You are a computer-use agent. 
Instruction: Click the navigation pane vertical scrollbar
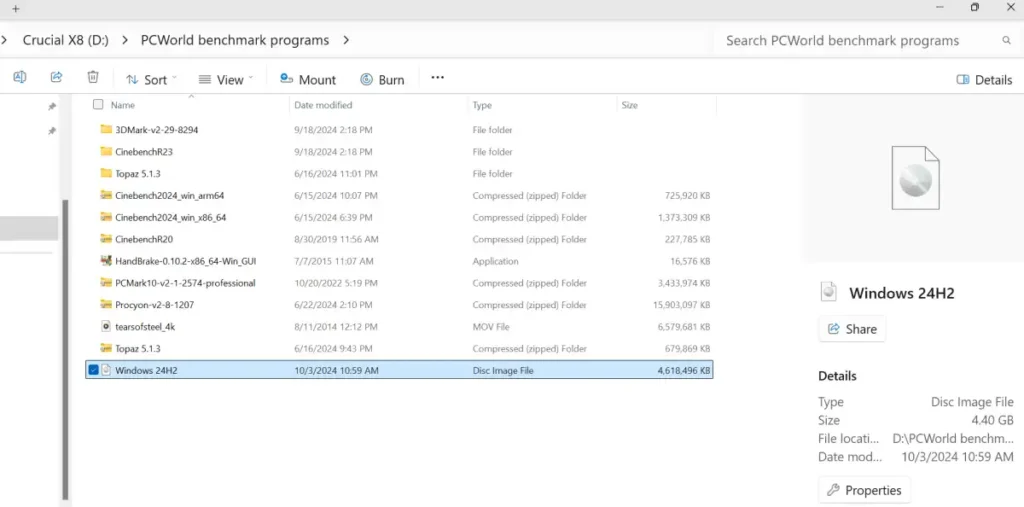pyautogui.click(x=65, y=350)
